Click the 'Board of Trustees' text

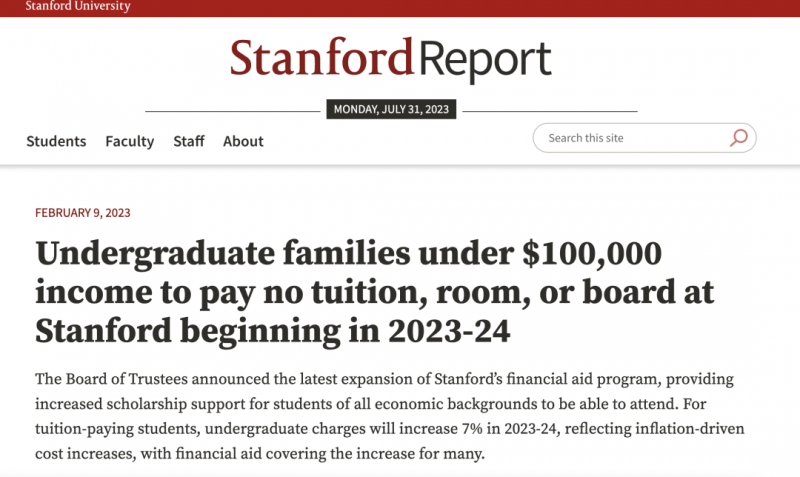tap(127, 379)
